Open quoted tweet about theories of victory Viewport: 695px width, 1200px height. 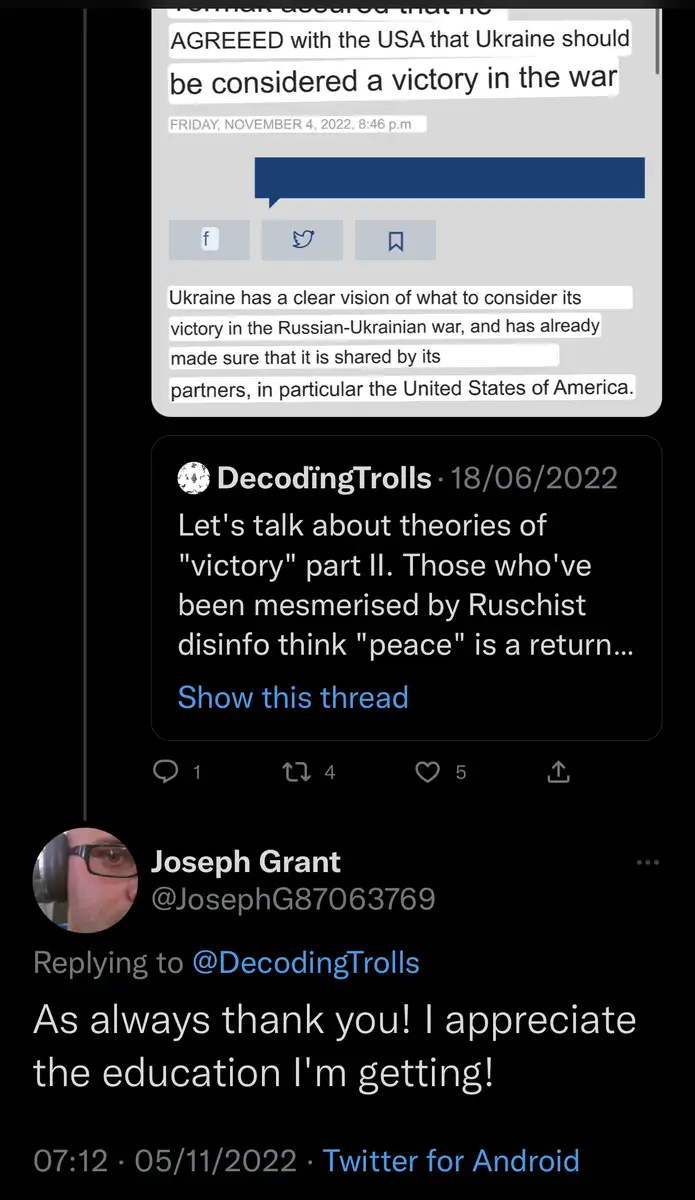[x=405, y=585]
